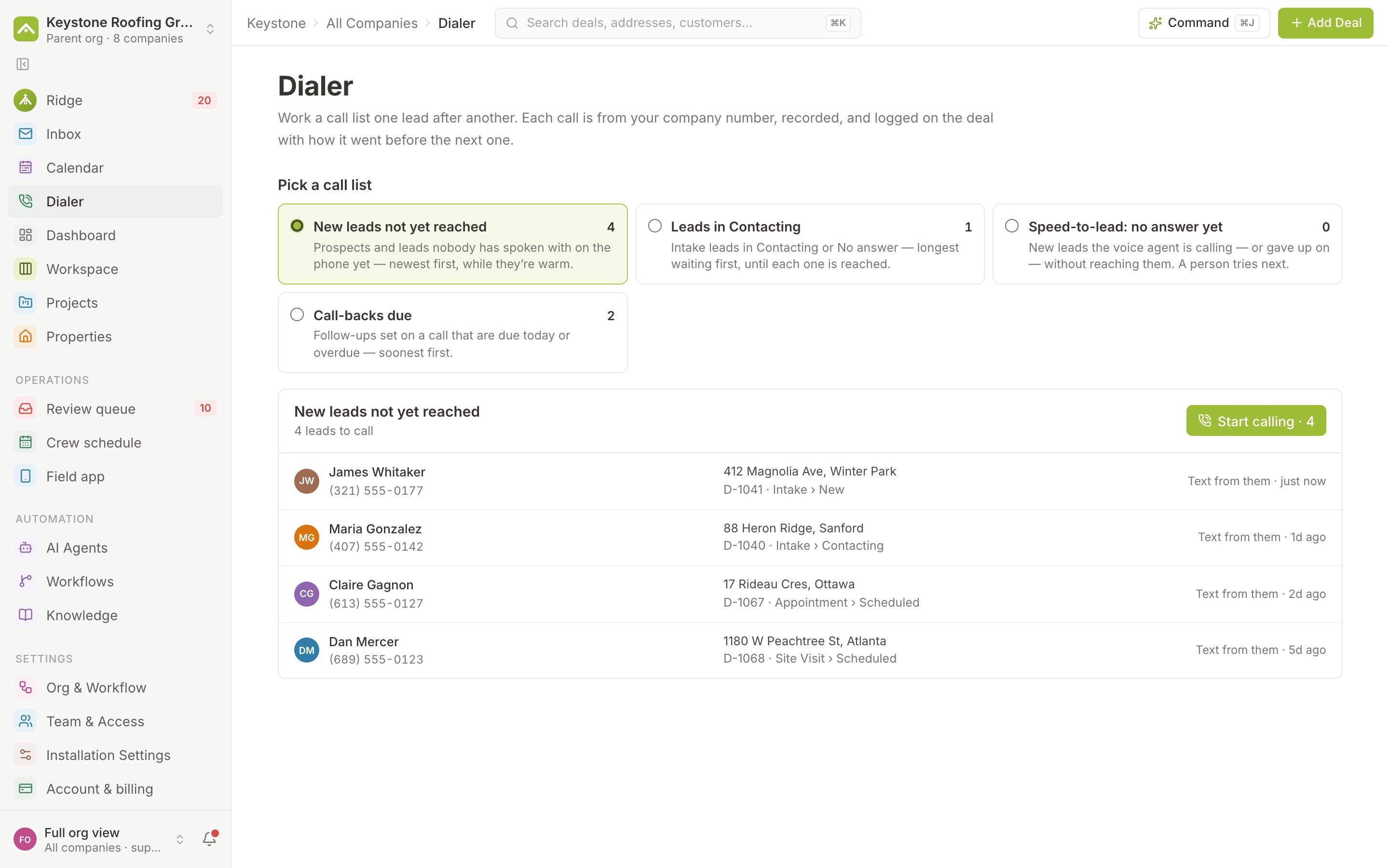
Task: Click the Dialer phone icon
Action: click(x=25, y=201)
